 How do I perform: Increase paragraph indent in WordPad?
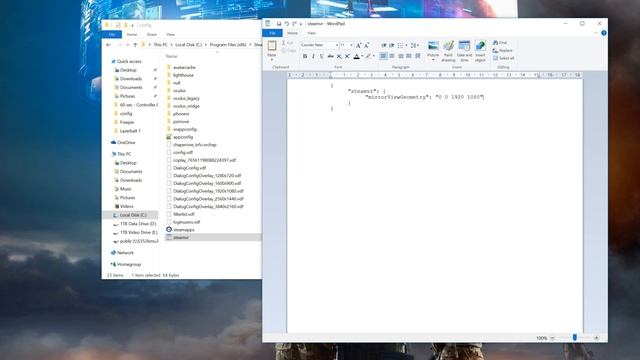pos(391,45)
